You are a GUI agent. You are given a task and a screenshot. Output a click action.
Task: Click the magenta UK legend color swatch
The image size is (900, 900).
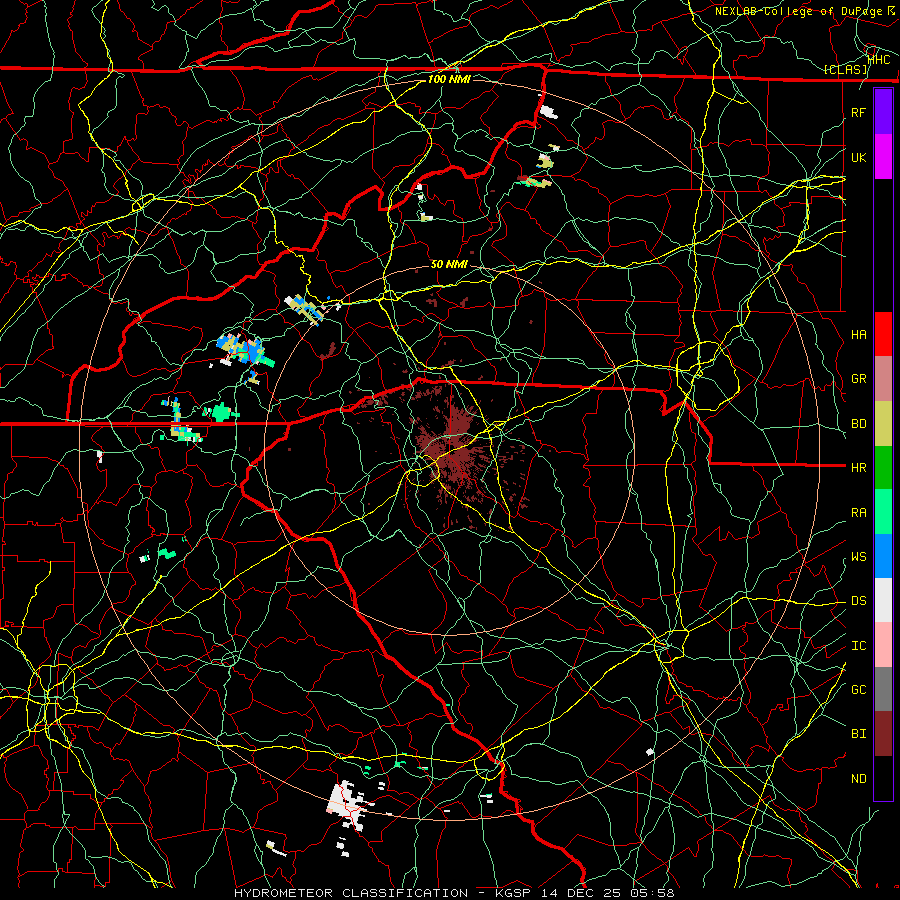point(883,157)
